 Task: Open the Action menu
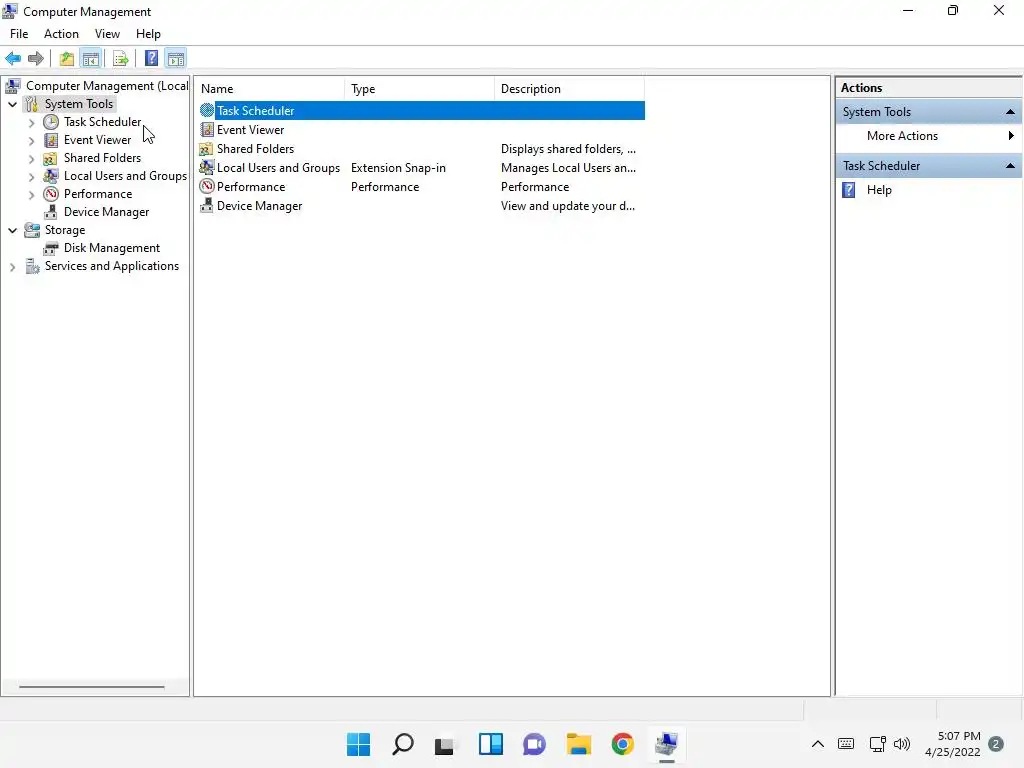click(61, 34)
